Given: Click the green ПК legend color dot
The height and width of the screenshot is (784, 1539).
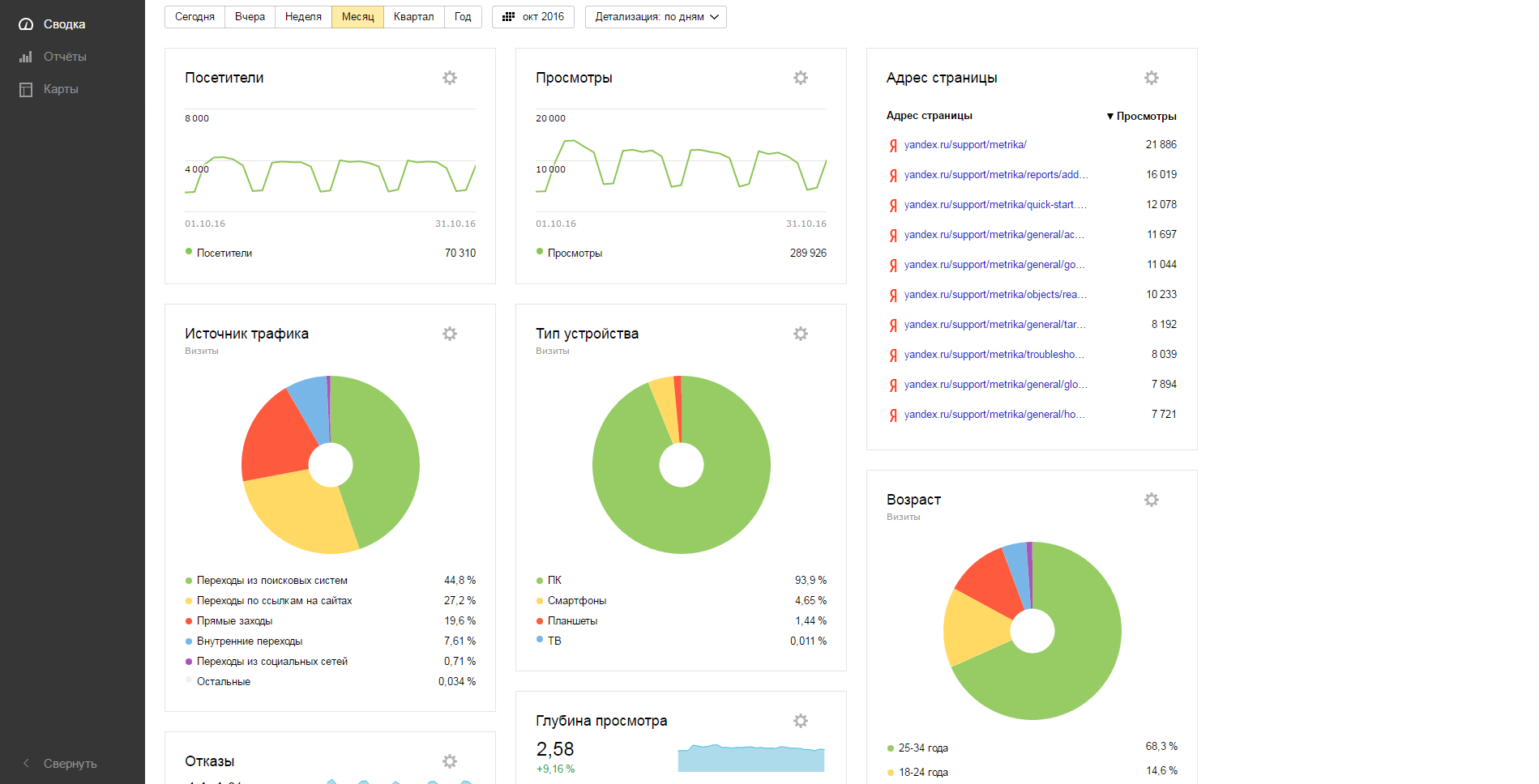Looking at the screenshot, I should (540, 581).
